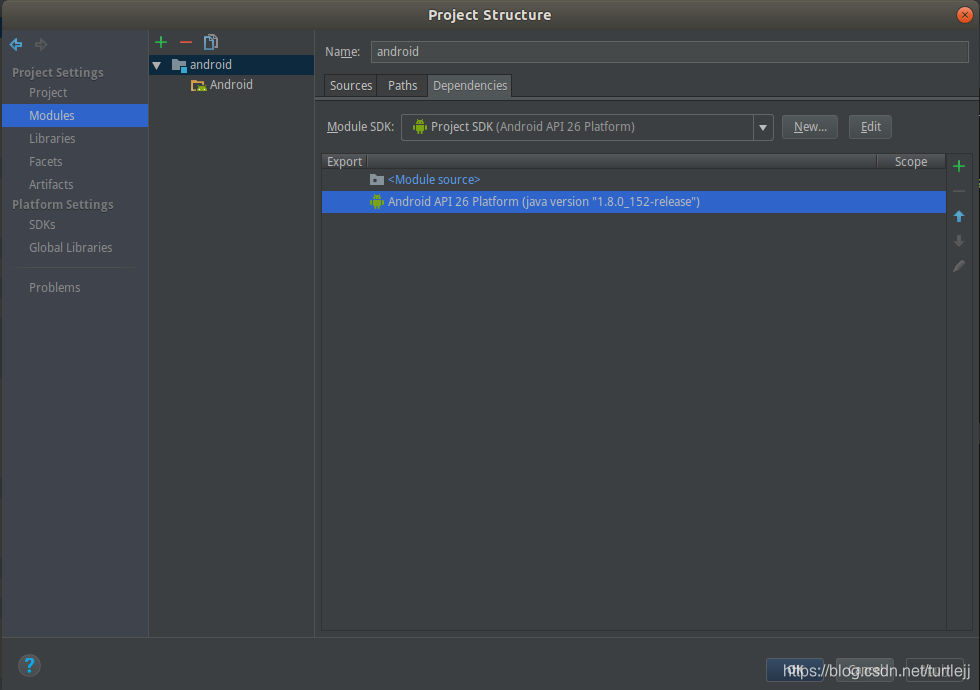The width and height of the screenshot is (980, 690).
Task: Click the Export column header
Action: click(x=344, y=162)
